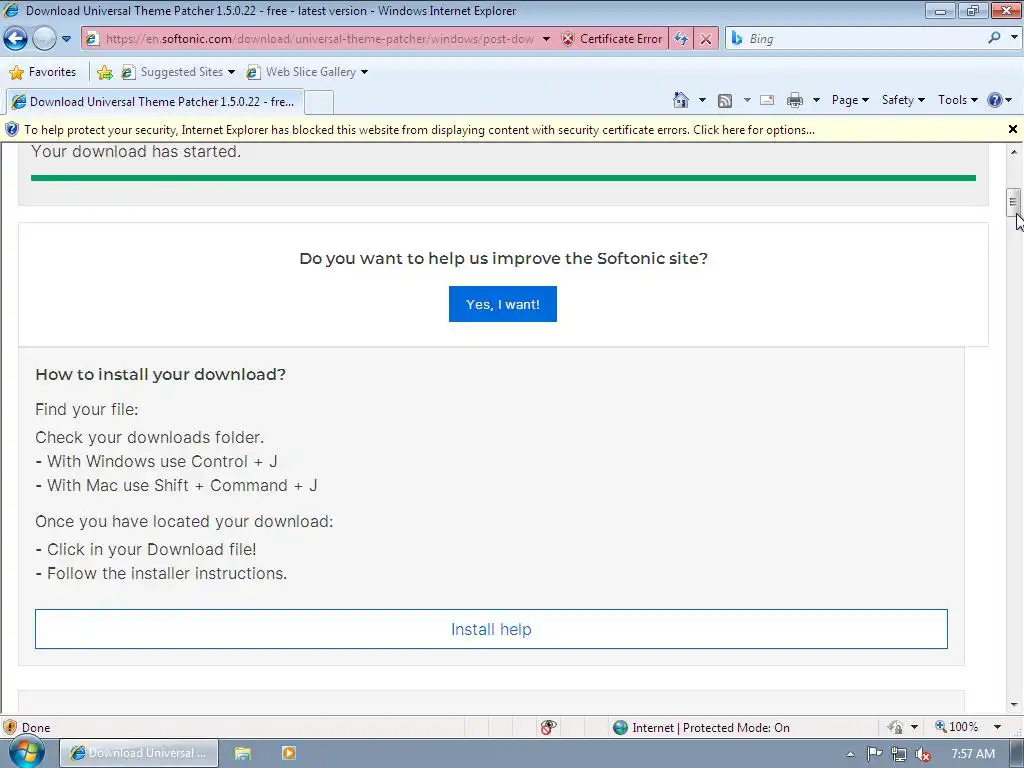Expand the address bar URL dropdown

[546, 39]
